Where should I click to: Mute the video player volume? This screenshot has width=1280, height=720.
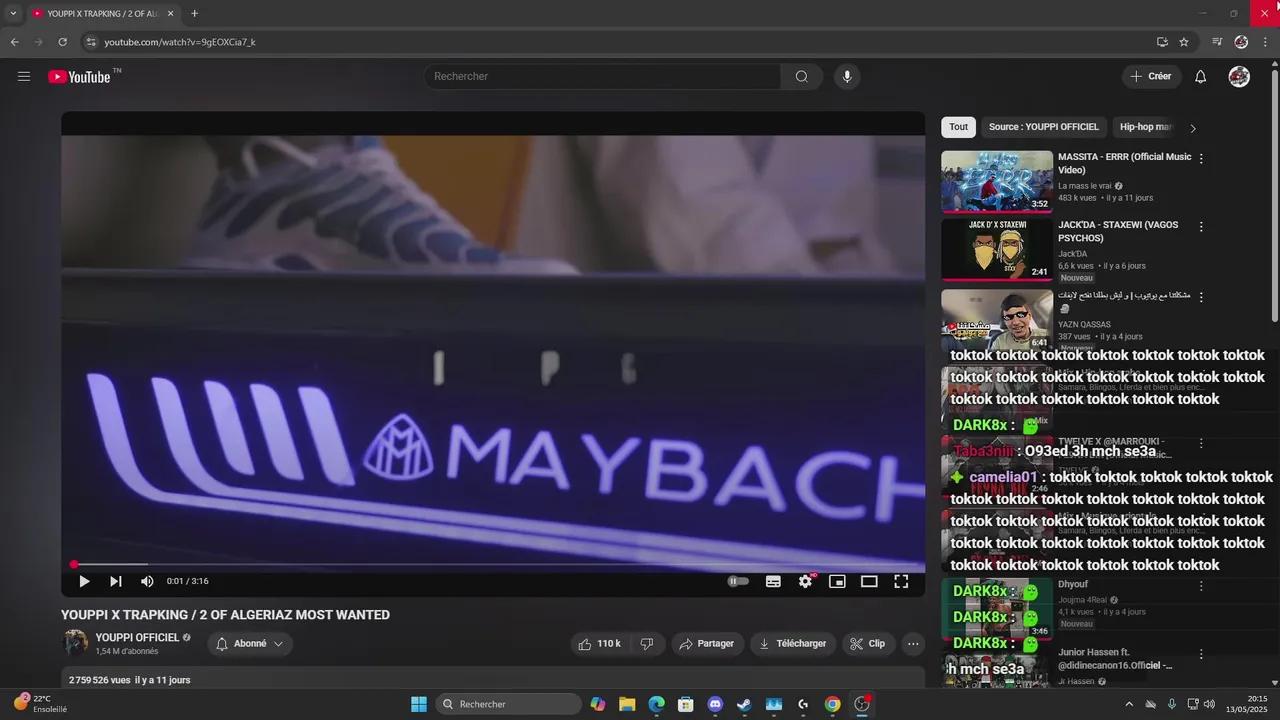tap(147, 581)
